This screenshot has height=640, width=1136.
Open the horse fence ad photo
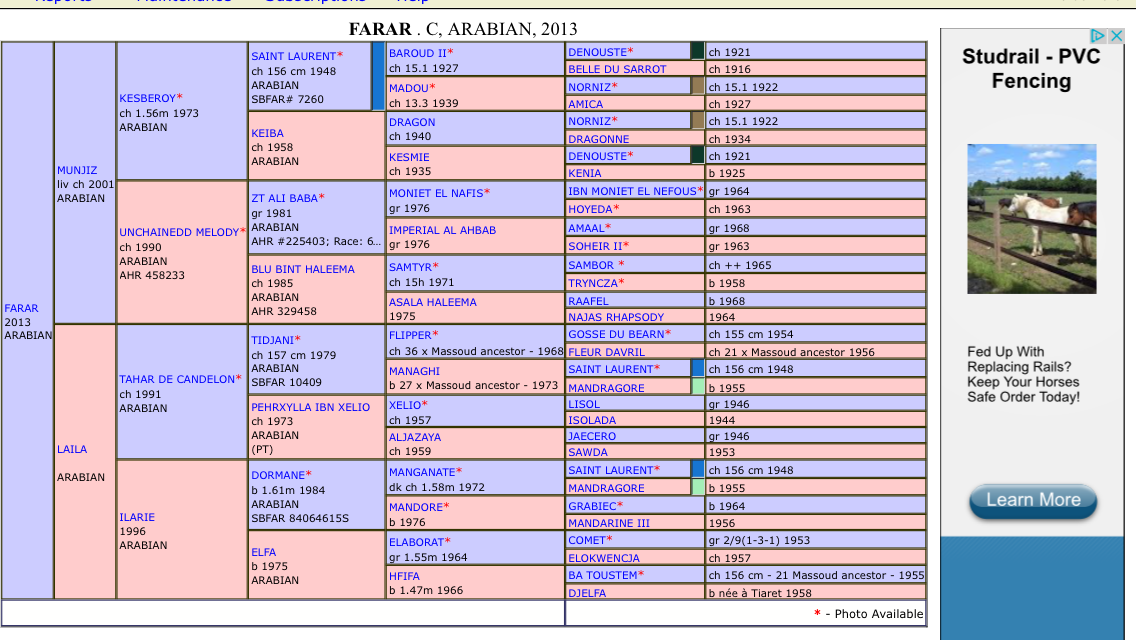1032,219
